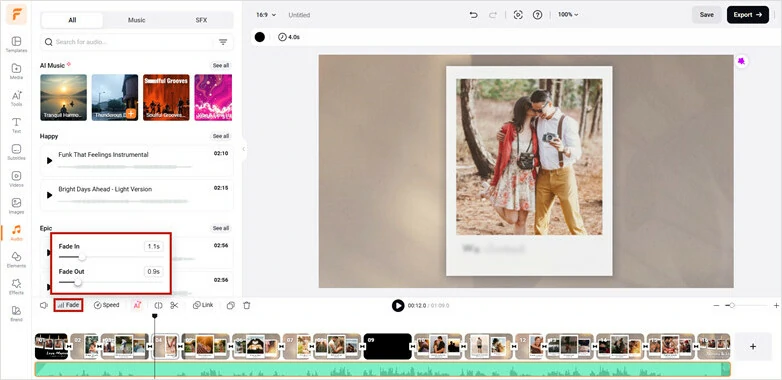Viewport: 782px width, 380px height.
Task: Open AI Tools in sidebar
Action: coord(16,98)
